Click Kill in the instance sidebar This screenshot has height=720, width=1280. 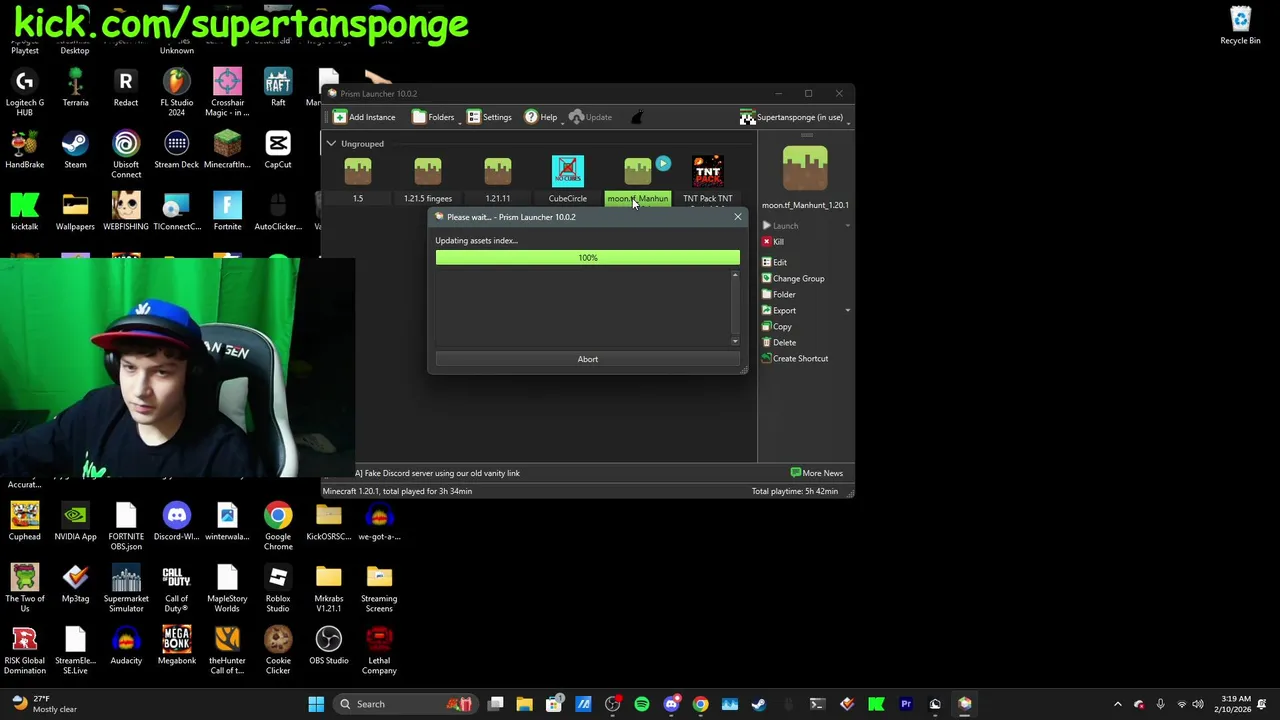click(x=773, y=242)
